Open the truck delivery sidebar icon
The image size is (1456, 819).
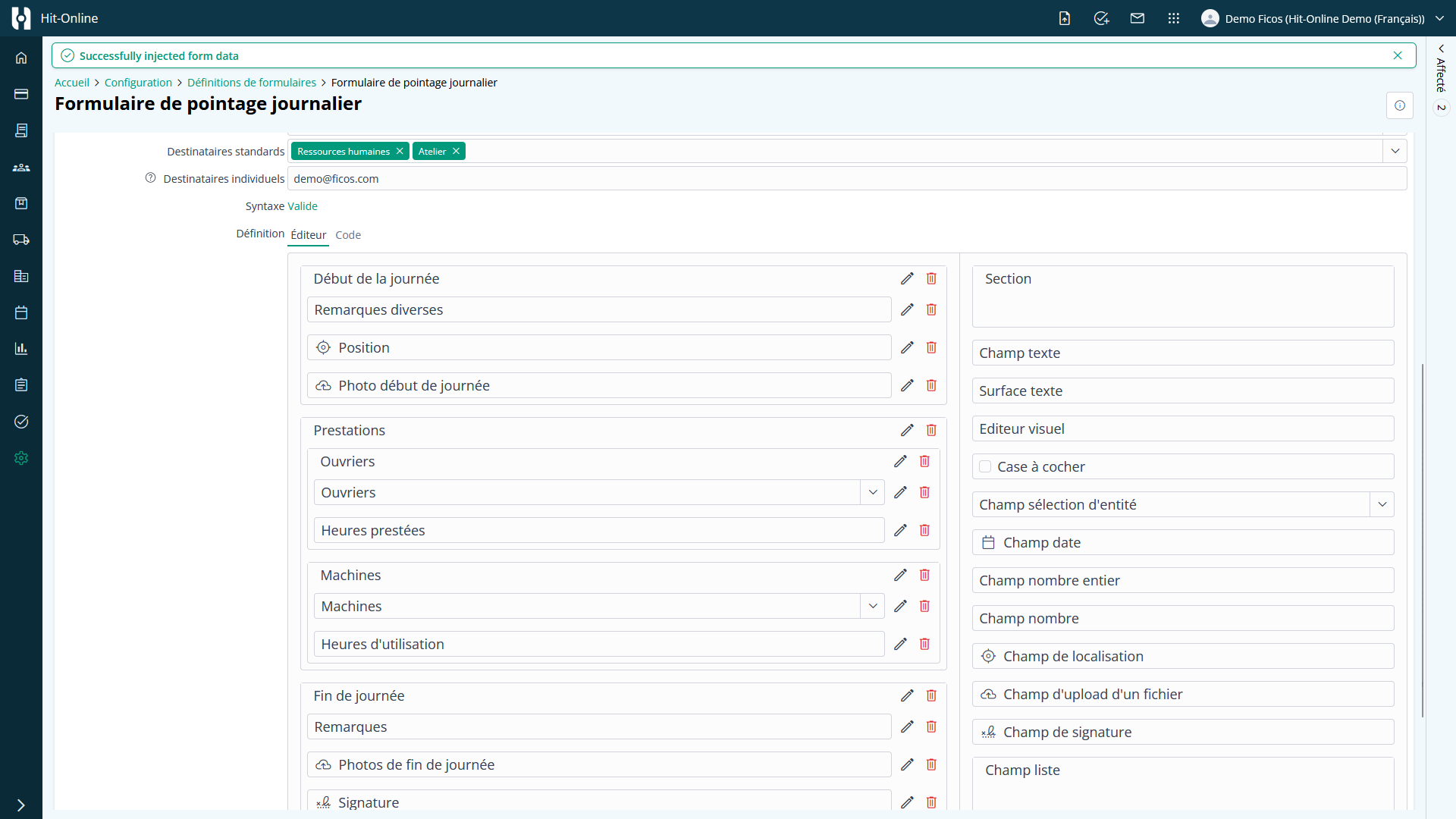point(21,240)
